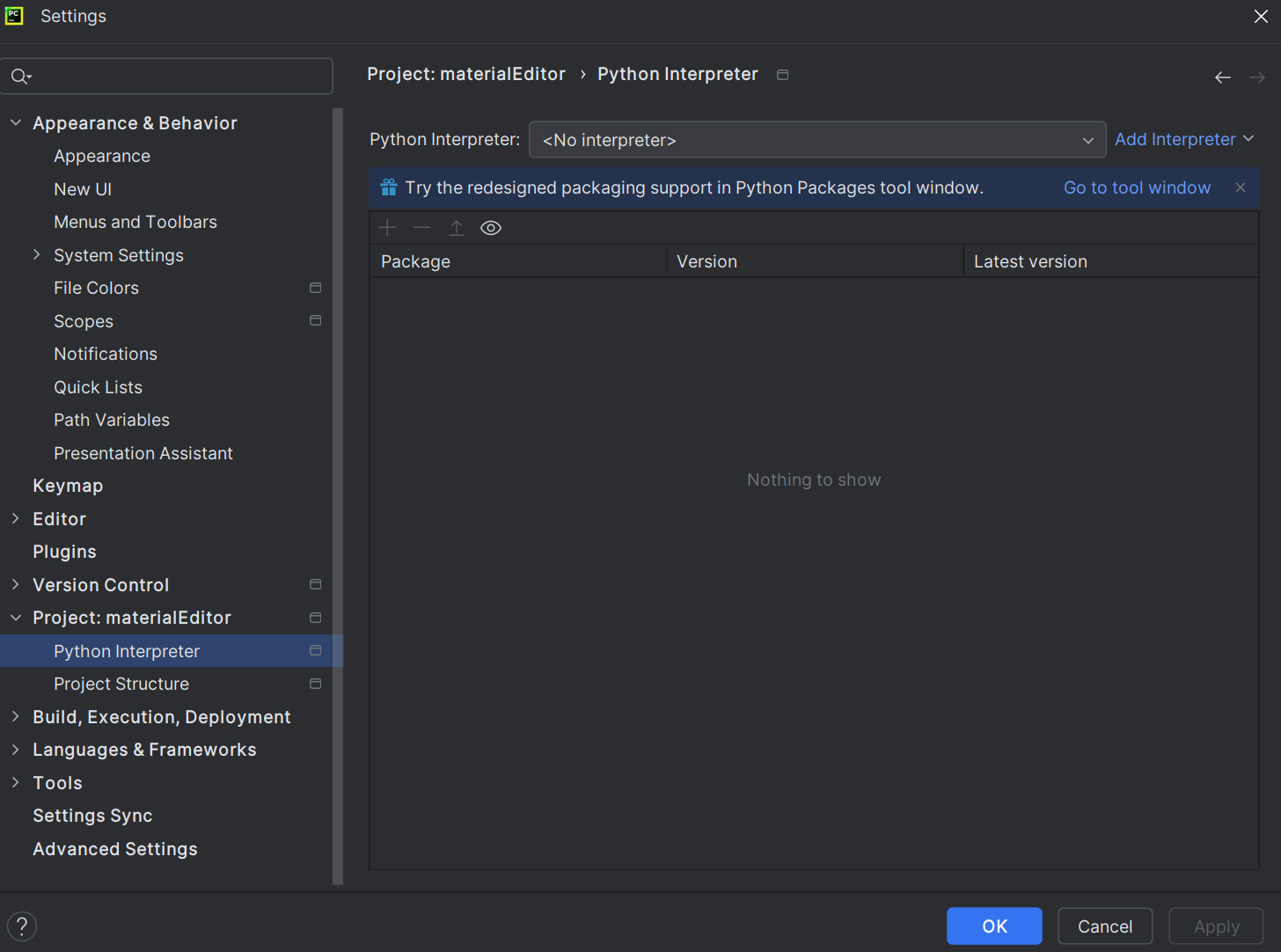Click the forward navigation arrow
1281x952 pixels.
(x=1257, y=77)
